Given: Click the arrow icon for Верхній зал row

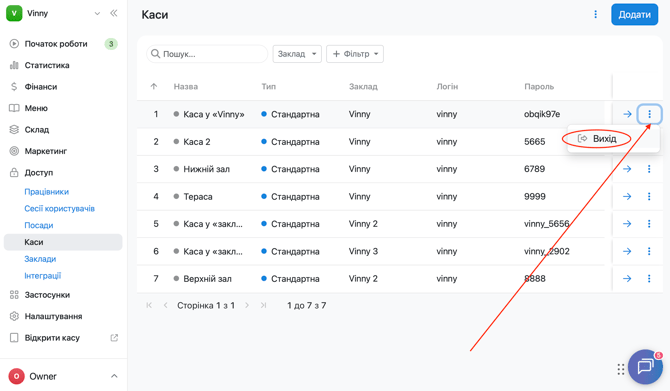Looking at the screenshot, I should [627, 279].
